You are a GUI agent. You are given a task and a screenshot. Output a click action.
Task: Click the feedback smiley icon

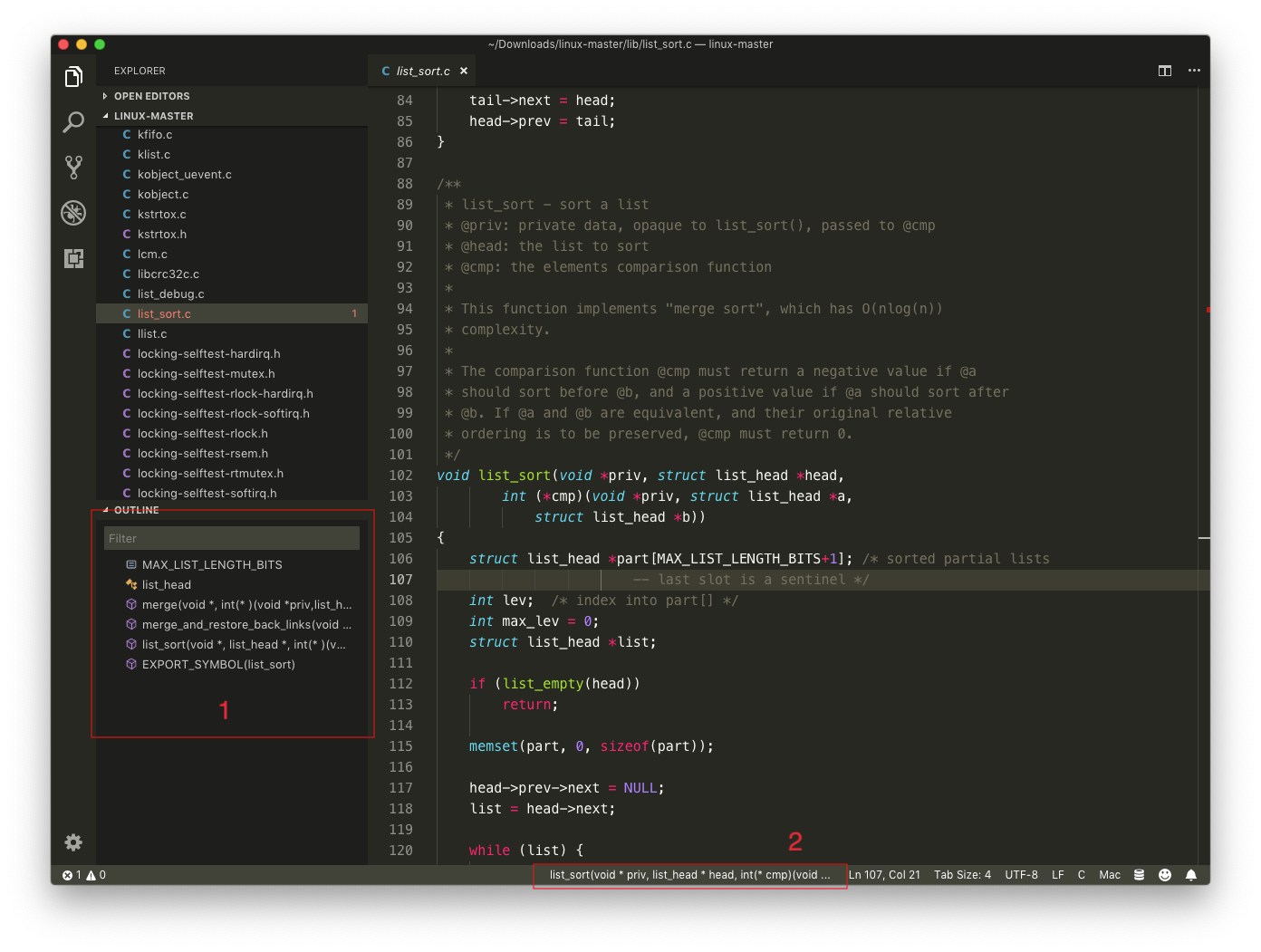point(1165,875)
